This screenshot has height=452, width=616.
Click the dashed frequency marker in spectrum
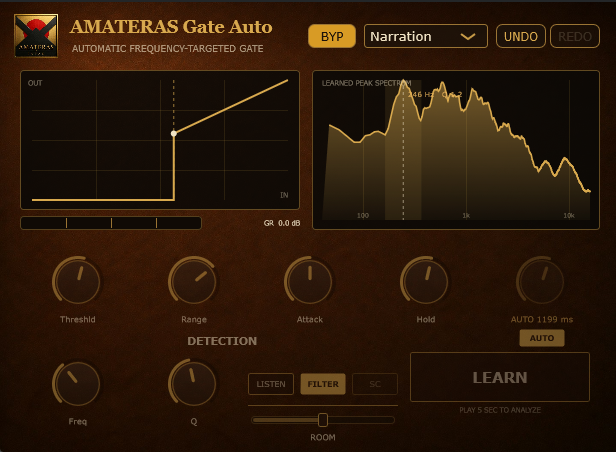pos(403,151)
